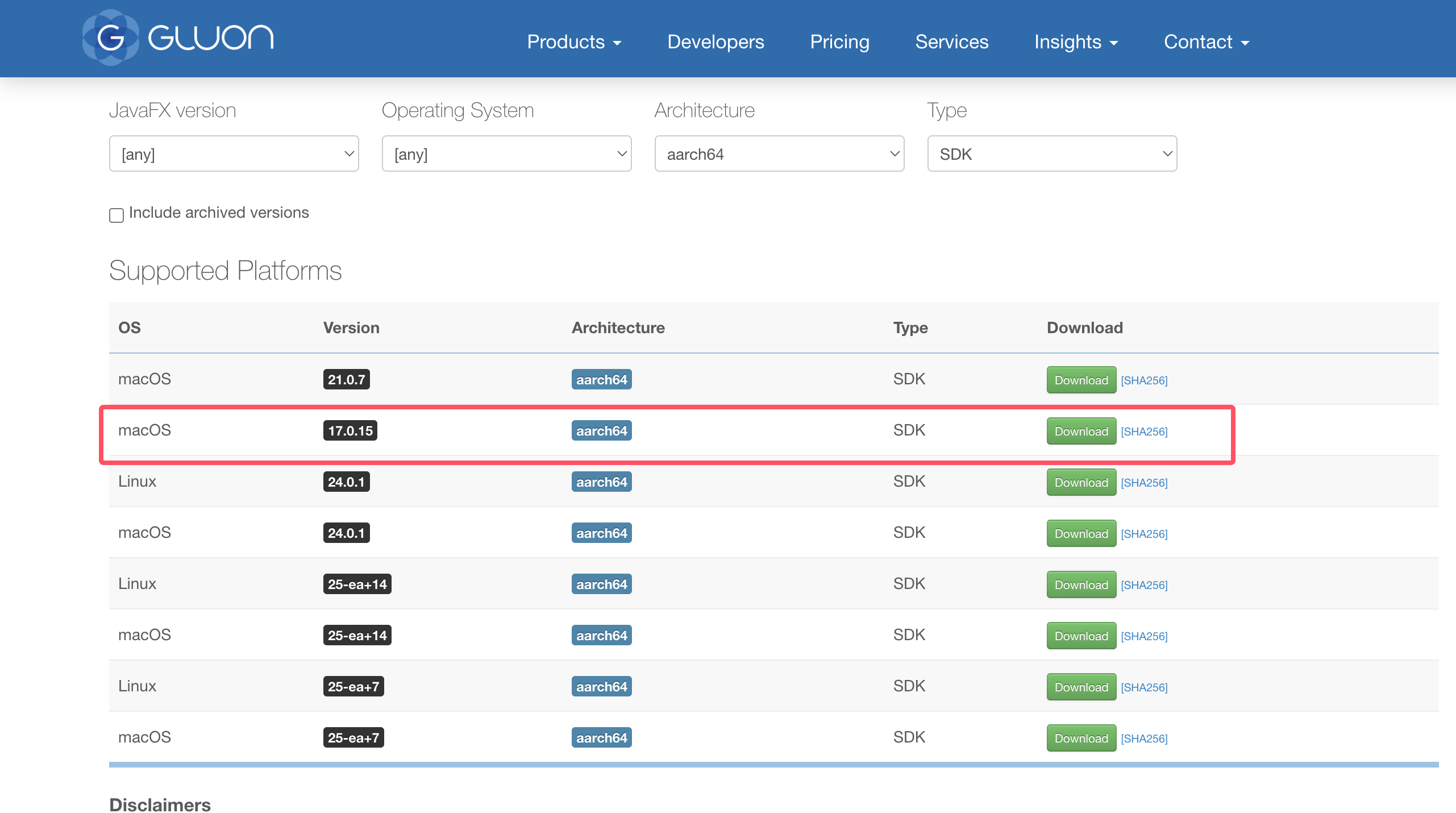This screenshot has height=813, width=1456.
Task: Open SHA256 link for macOS 21.0.7
Action: [1143, 380]
